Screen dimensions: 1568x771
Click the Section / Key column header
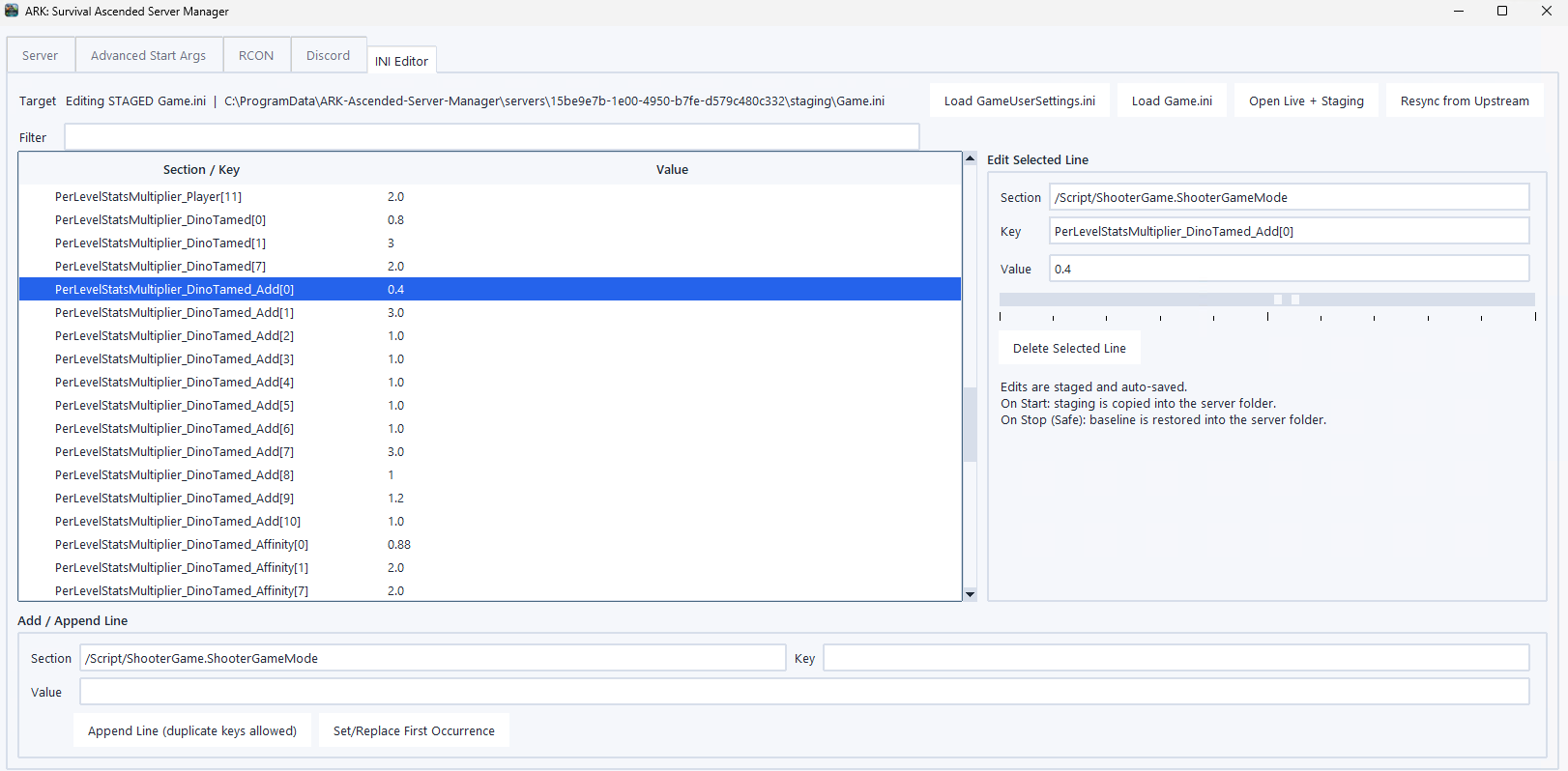[x=201, y=169]
